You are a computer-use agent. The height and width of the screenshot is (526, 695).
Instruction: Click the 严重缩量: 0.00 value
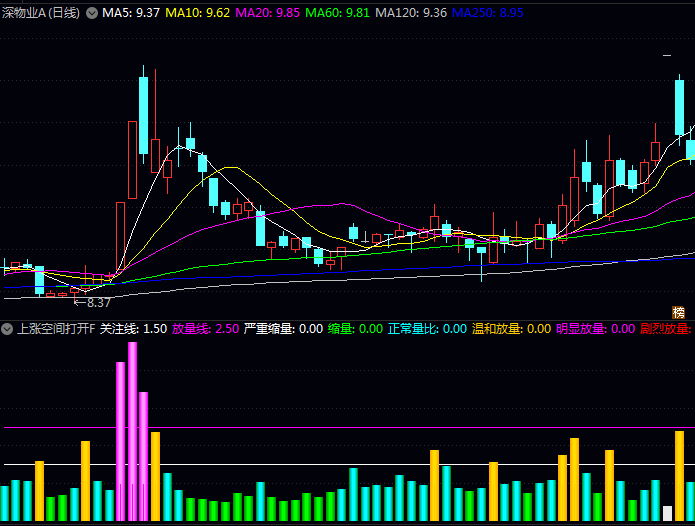(x=283, y=329)
